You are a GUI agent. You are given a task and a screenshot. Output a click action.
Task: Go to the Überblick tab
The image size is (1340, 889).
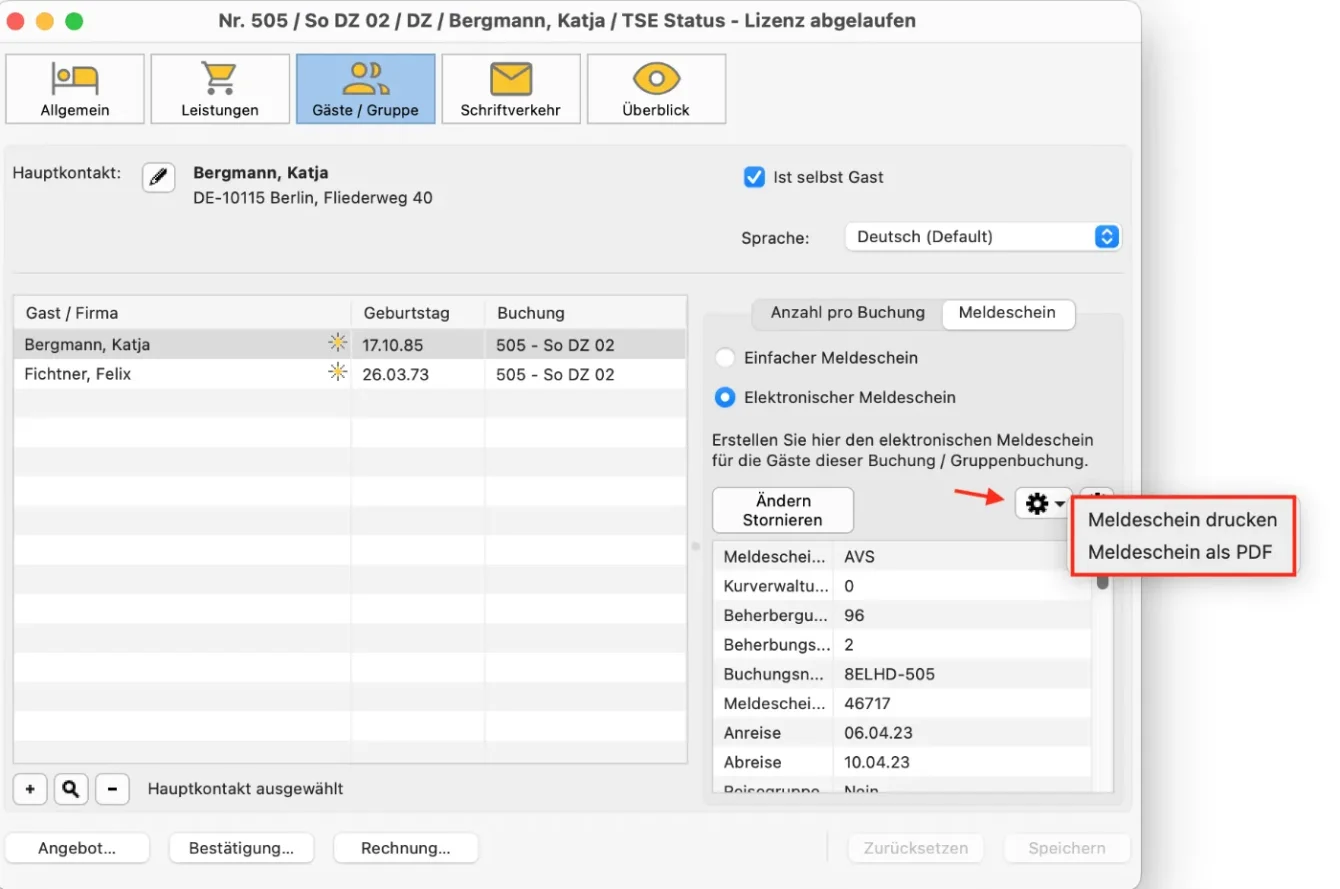(656, 89)
